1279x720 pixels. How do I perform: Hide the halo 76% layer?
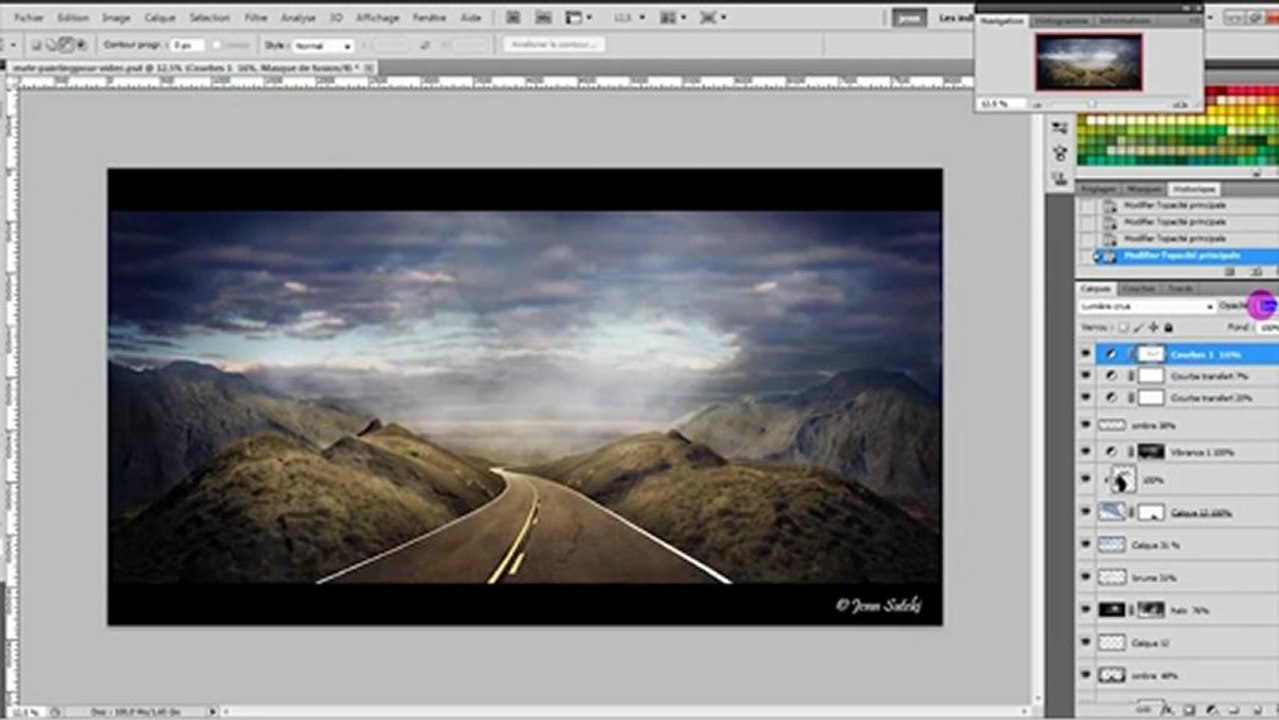[x=1087, y=609]
